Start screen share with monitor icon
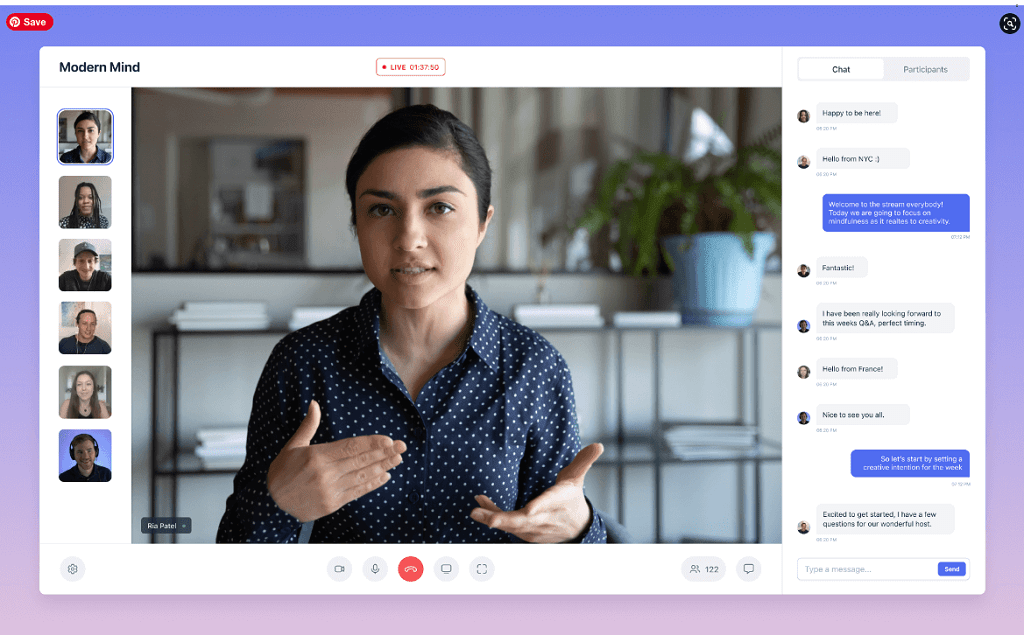Viewport: 1024px width, 635px height. click(x=446, y=569)
